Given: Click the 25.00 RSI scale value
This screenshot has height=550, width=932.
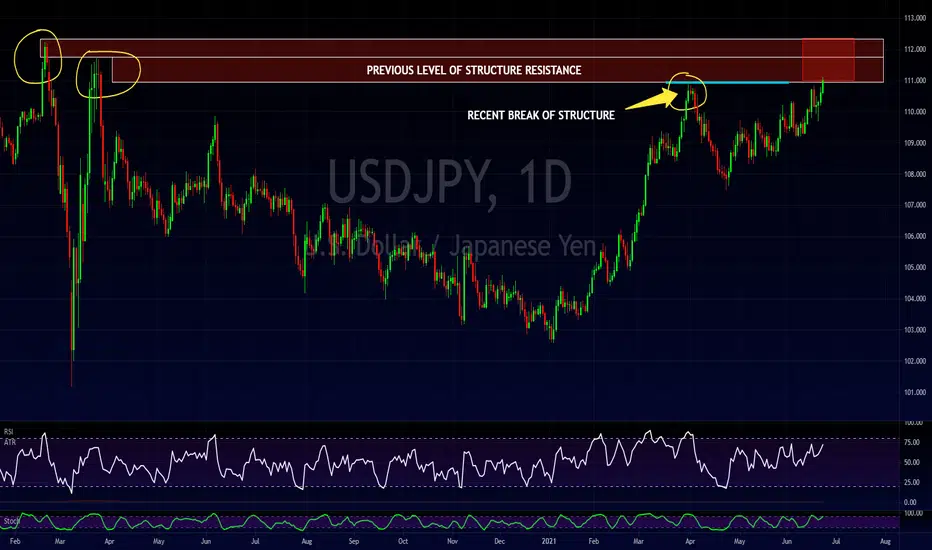Looking at the screenshot, I should click(911, 482).
